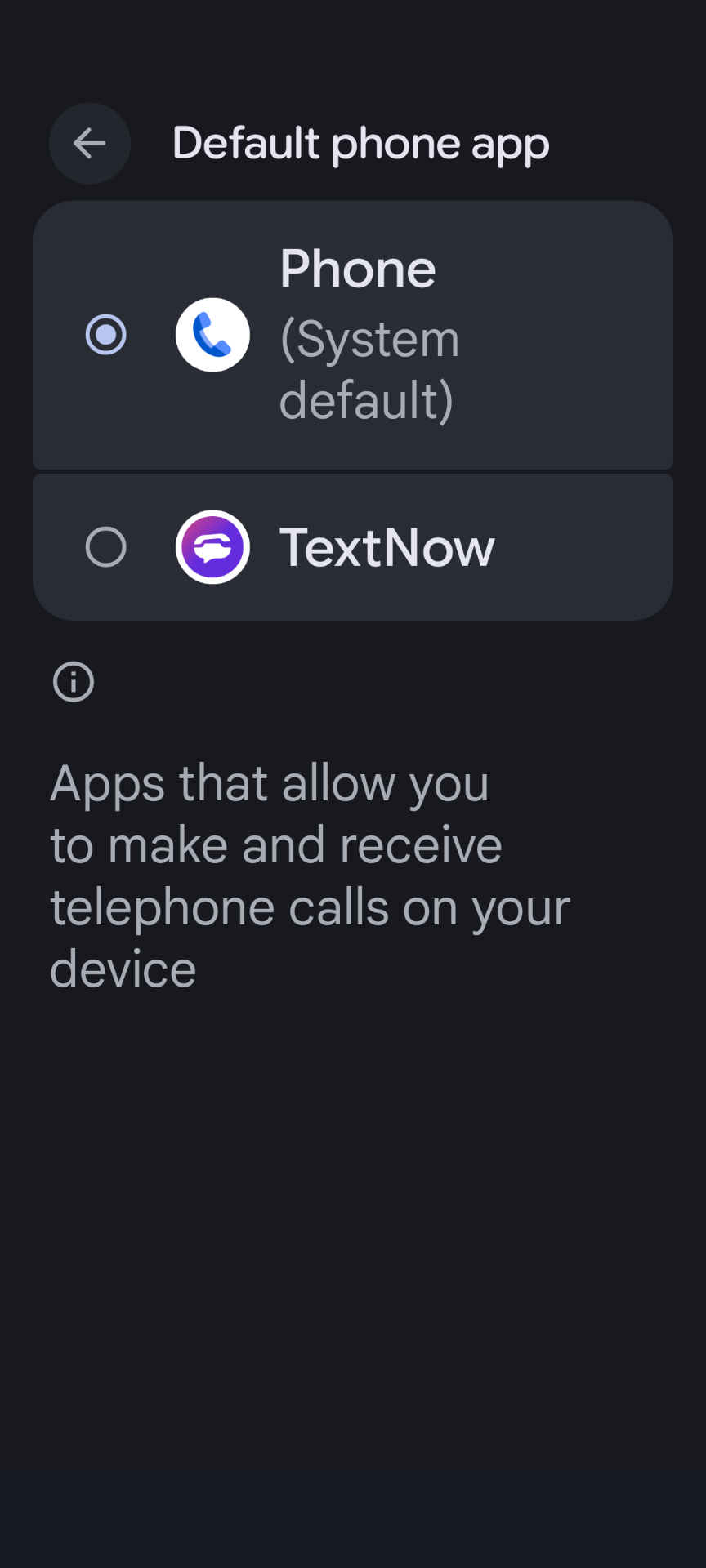Click the info circle icon
This screenshot has height=1568, width=706.
click(x=74, y=682)
